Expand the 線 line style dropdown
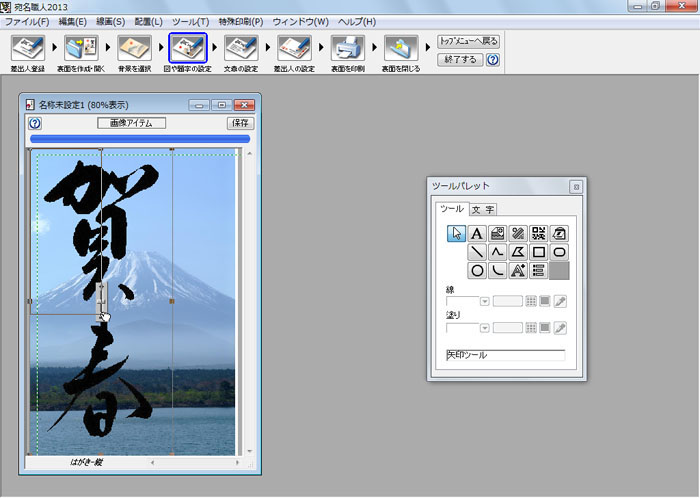The width and height of the screenshot is (700, 498). click(x=484, y=301)
